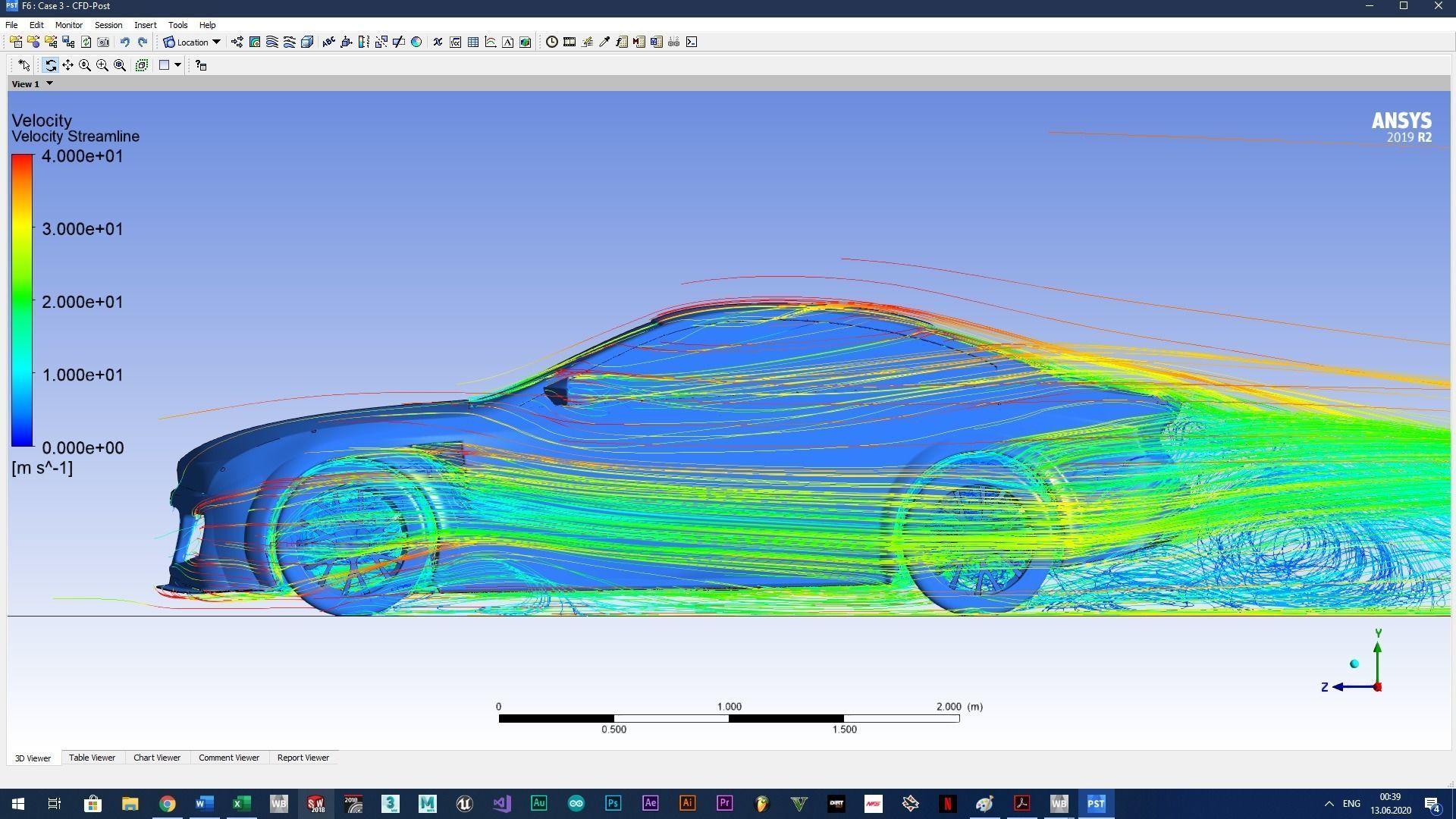The height and width of the screenshot is (819, 1456).
Task: Undo the last action
Action: point(126,42)
